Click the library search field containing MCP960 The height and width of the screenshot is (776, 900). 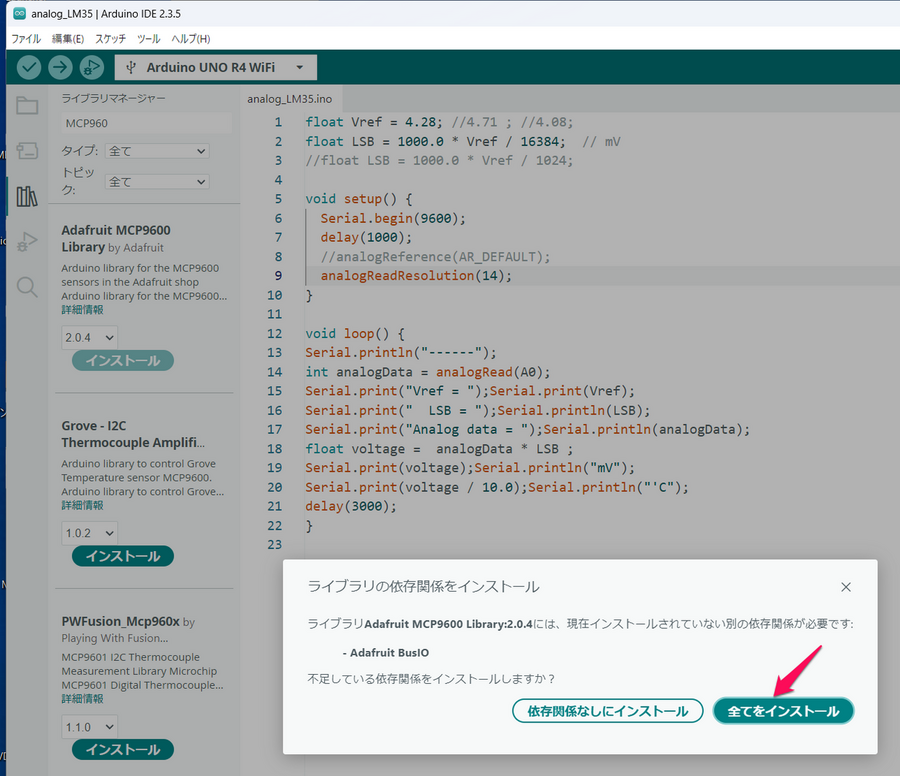[x=146, y=123]
